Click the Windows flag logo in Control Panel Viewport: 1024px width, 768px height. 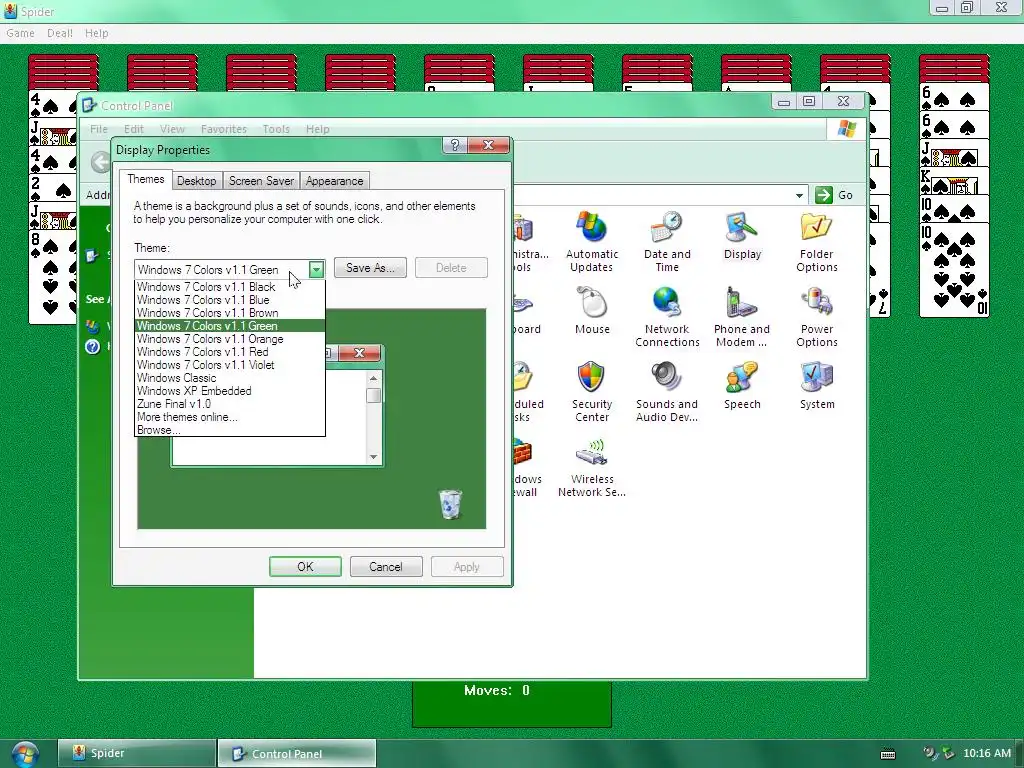[847, 129]
